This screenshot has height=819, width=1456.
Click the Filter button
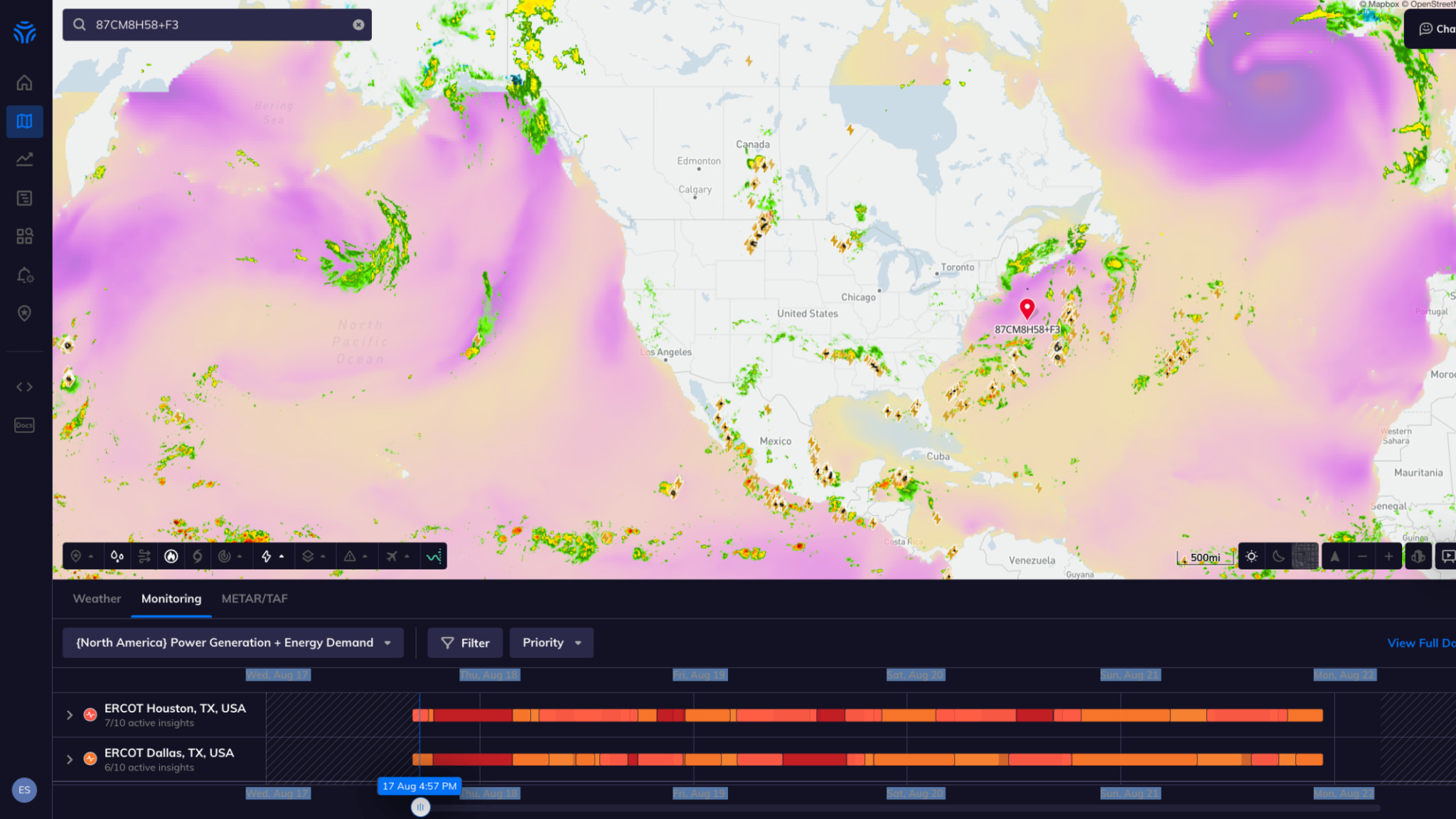click(x=465, y=642)
